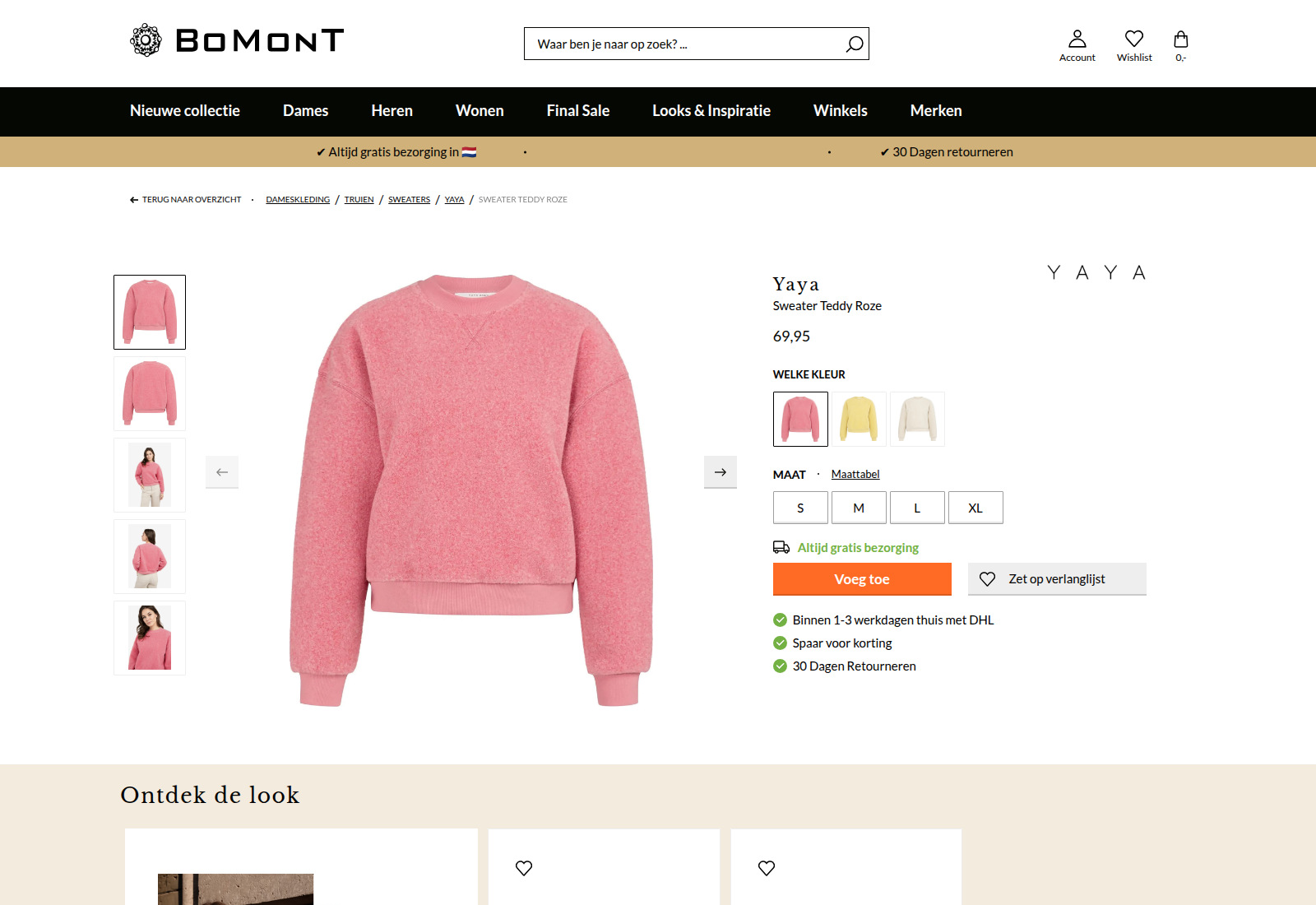Click the search magnifier icon

(855, 44)
